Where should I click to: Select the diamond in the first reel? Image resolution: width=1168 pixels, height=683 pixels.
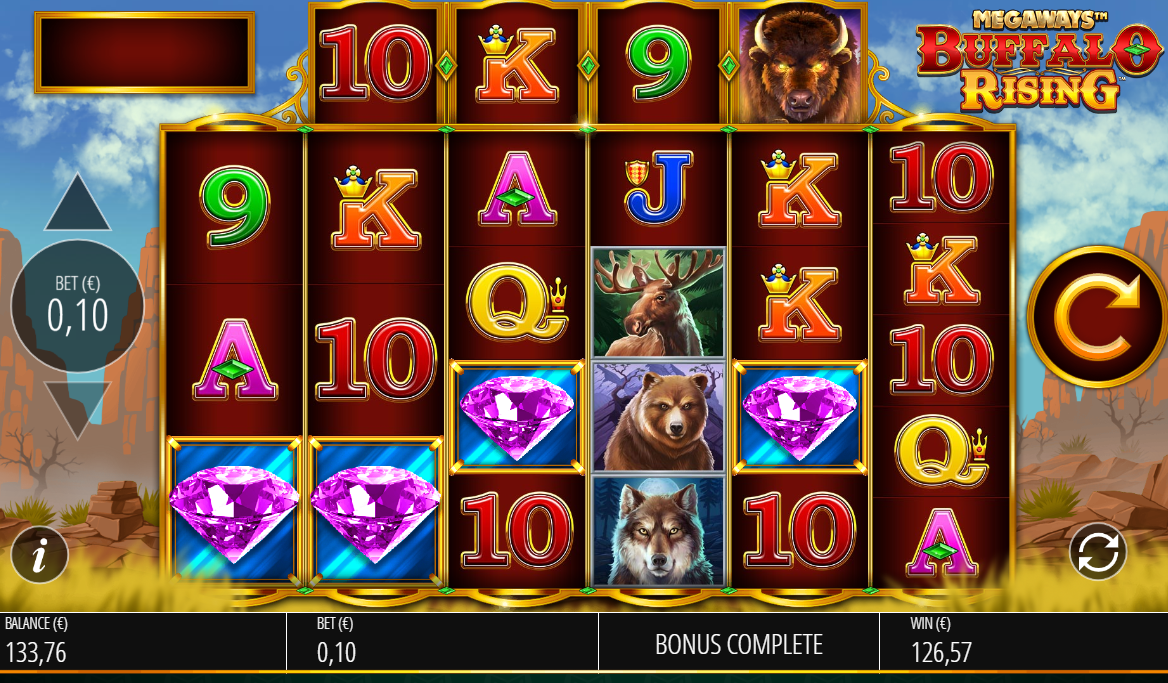coord(234,511)
